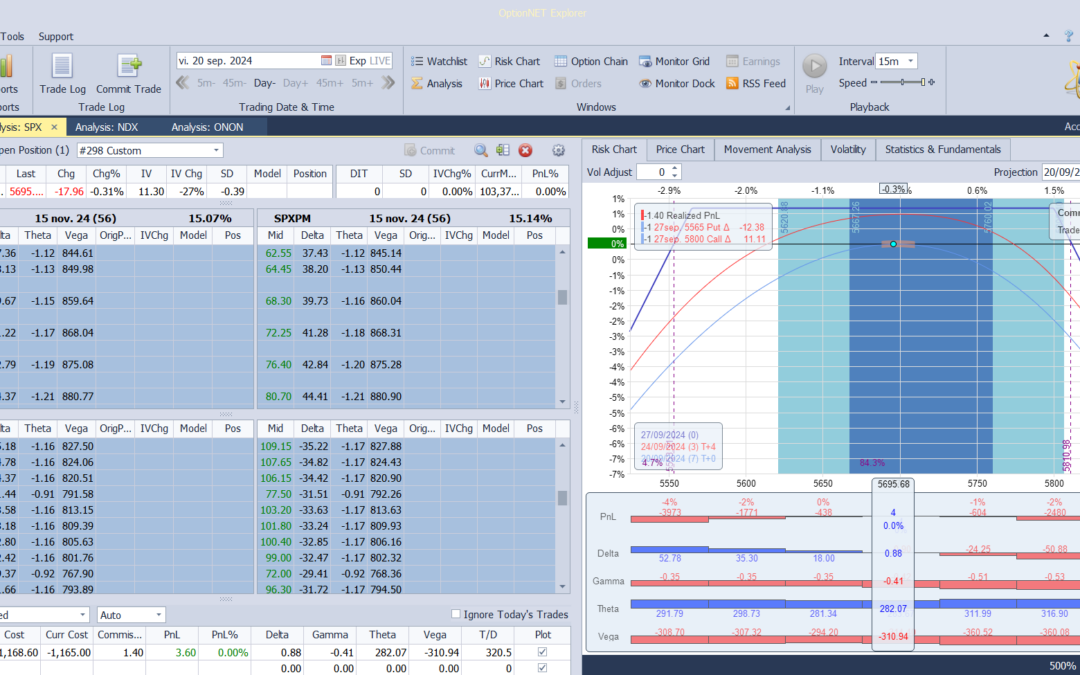Click the calls table vertical scrollbar thumb

[562, 297]
